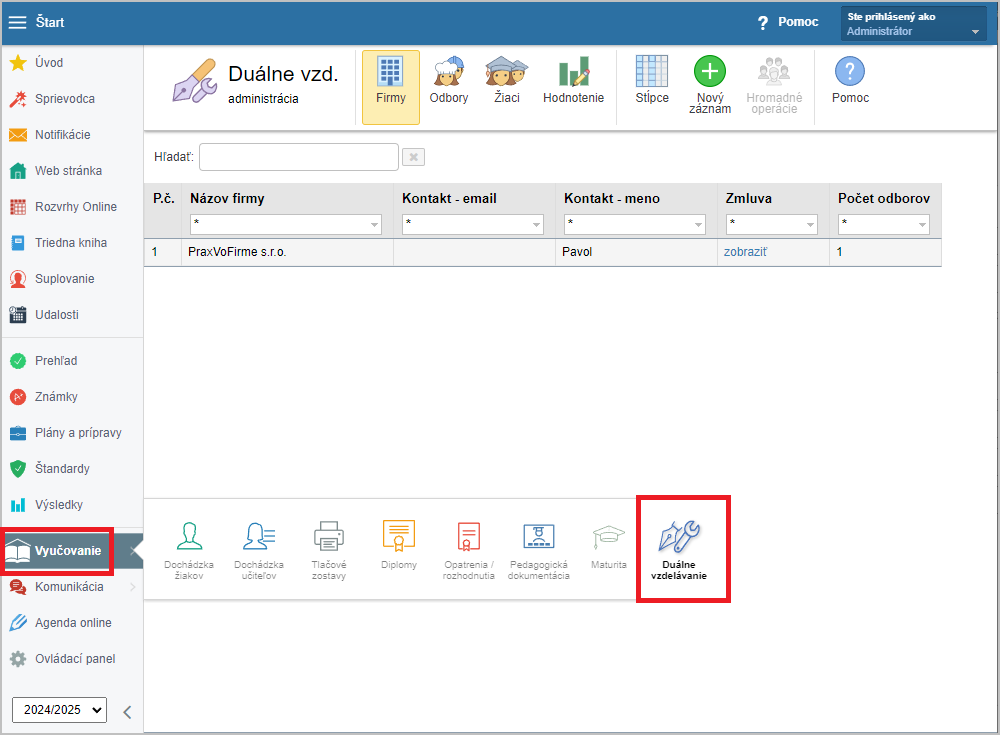The width and height of the screenshot is (1000, 735).
Task: Sort by the Počet odborov column header
Action: coord(884,198)
